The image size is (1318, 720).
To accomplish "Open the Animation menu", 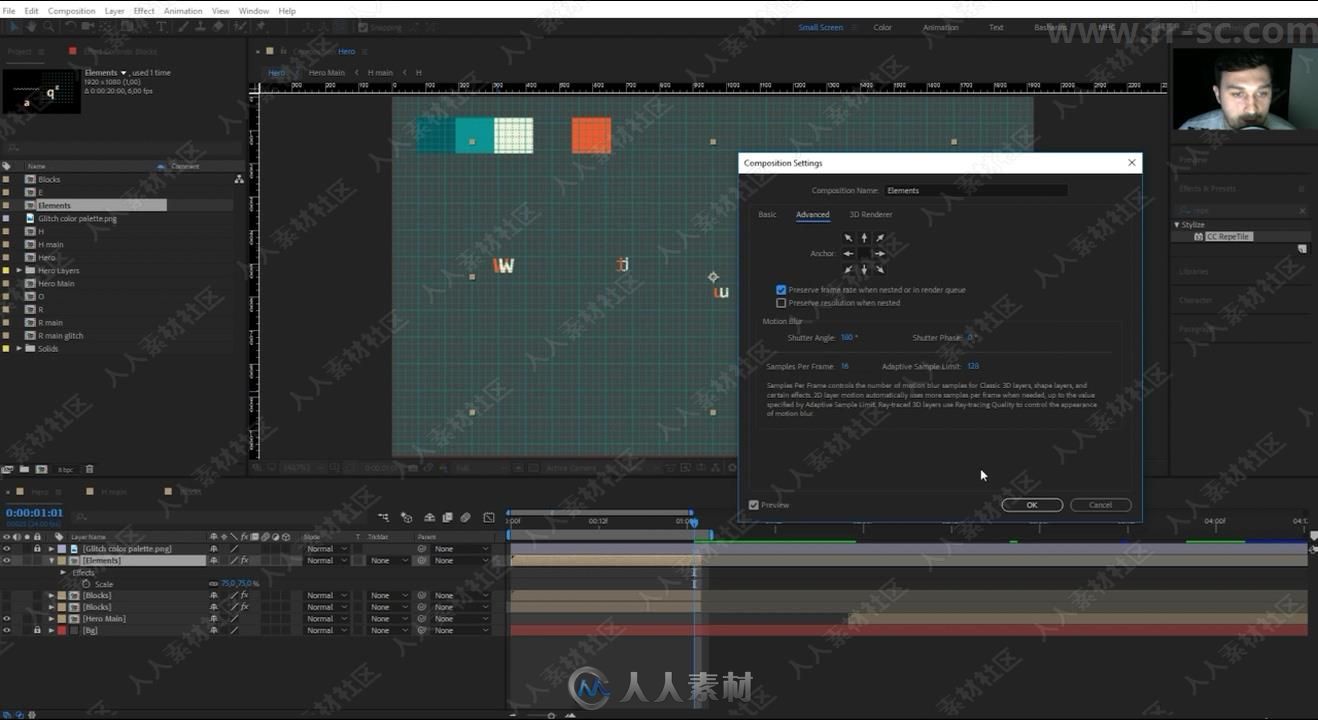I will click(183, 11).
